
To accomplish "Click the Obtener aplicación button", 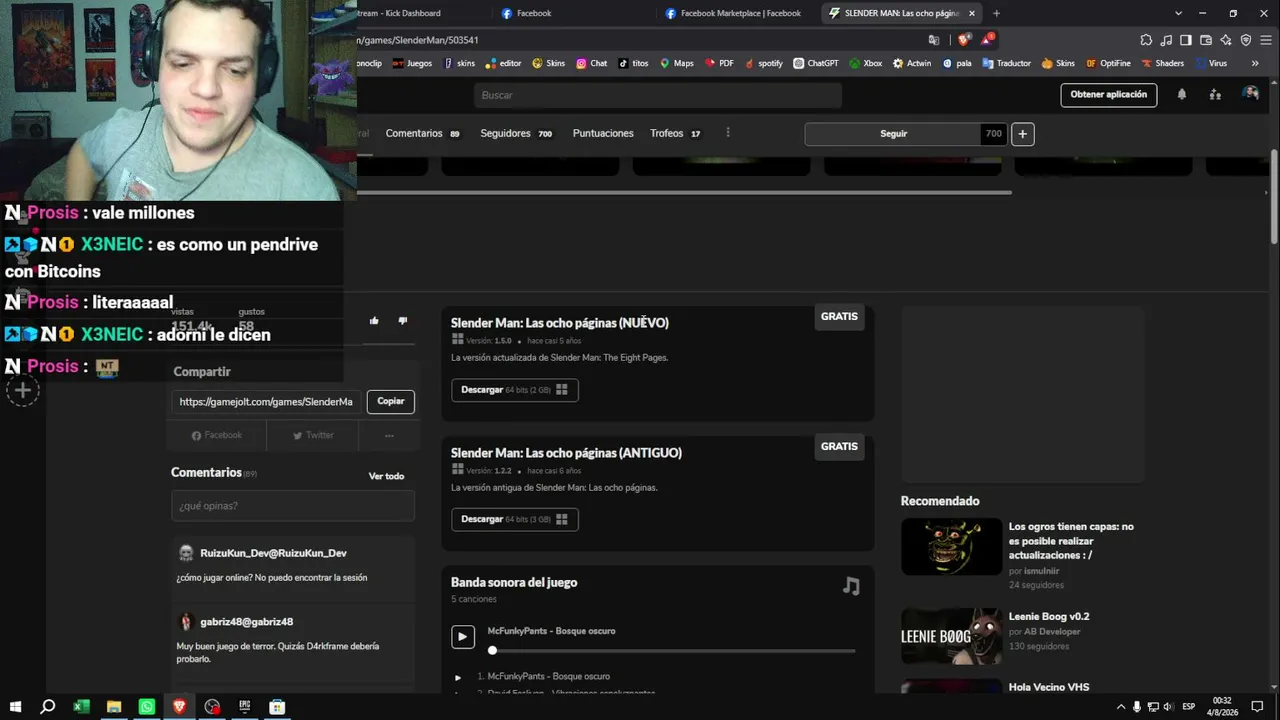I will pos(1108,94).
